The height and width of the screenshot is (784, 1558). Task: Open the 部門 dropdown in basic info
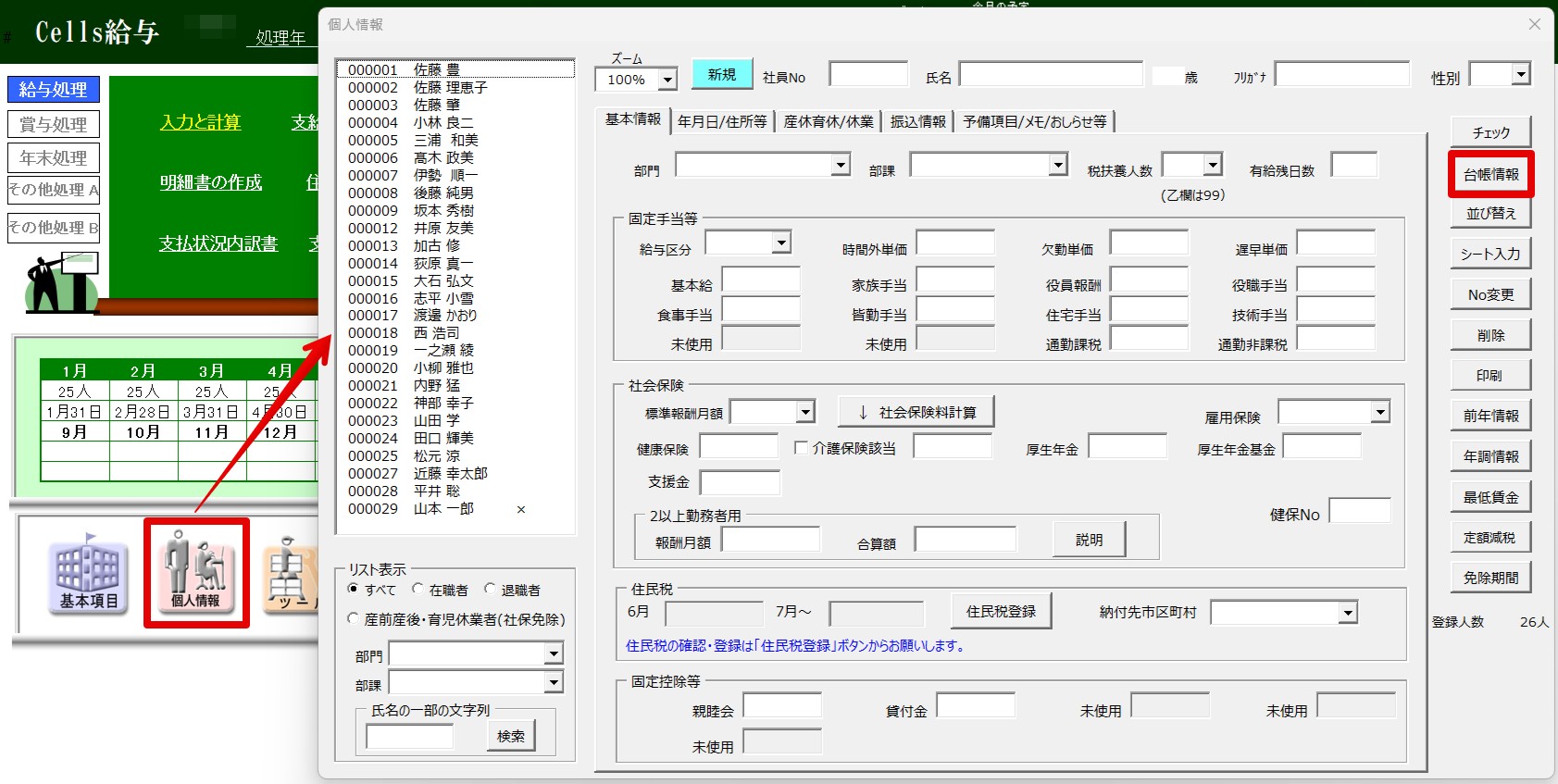point(841,165)
